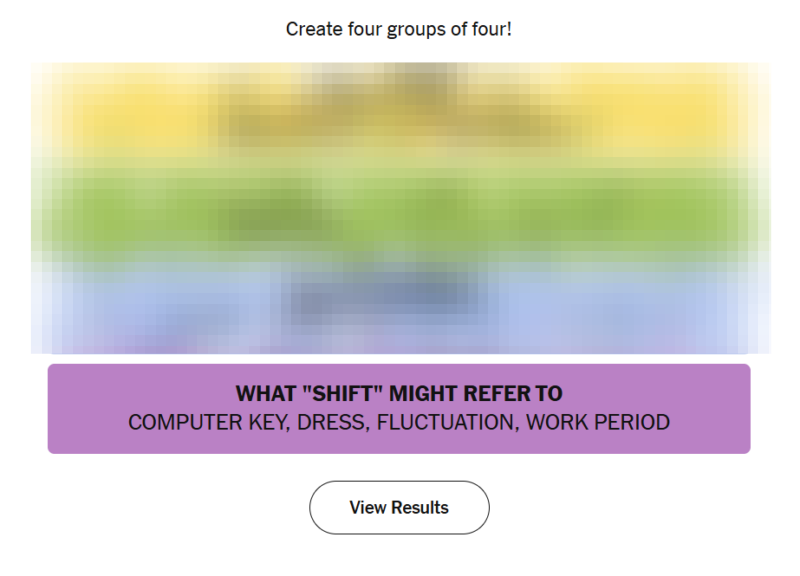Click the "Create four groups of four!" instruction

(399, 28)
